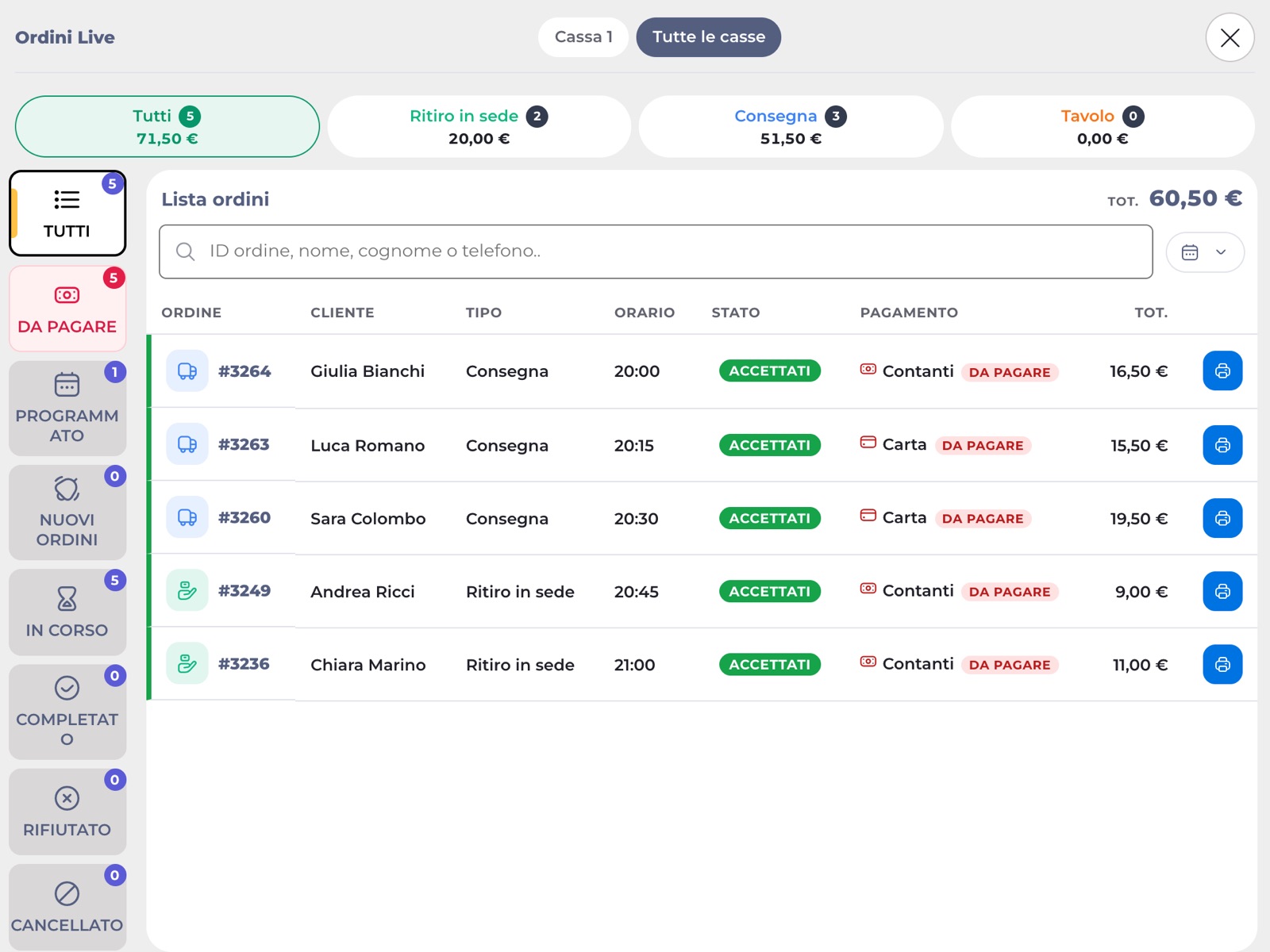This screenshot has height=952, width=1270.
Task: Show CANCELLATO orders
Action: (67, 907)
